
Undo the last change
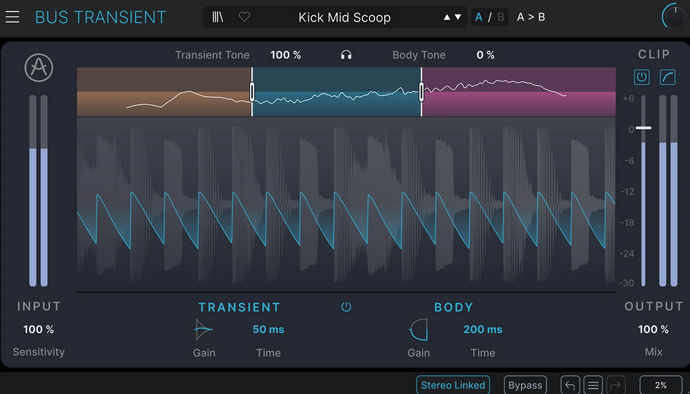pyautogui.click(x=570, y=386)
